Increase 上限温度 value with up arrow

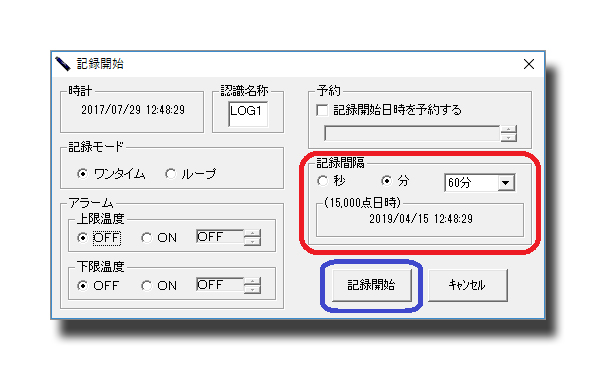[x=252, y=233]
